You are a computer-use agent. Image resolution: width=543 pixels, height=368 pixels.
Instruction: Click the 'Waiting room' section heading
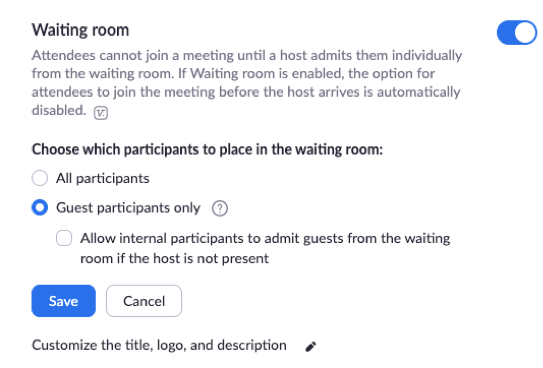[x=80, y=30]
